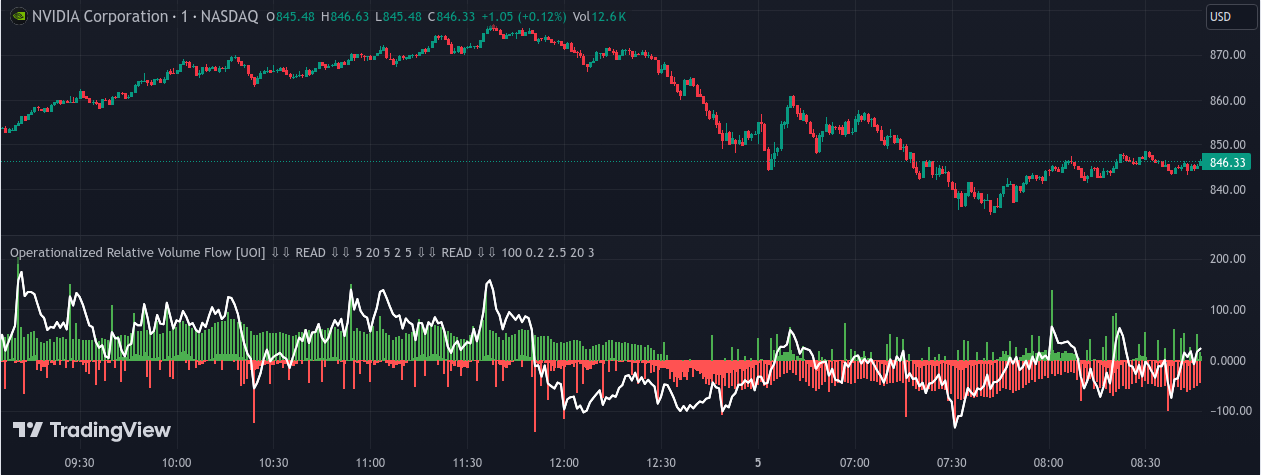Click the 08:30 time axis label
This screenshot has height=475, width=1261.
coord(1146,463)
